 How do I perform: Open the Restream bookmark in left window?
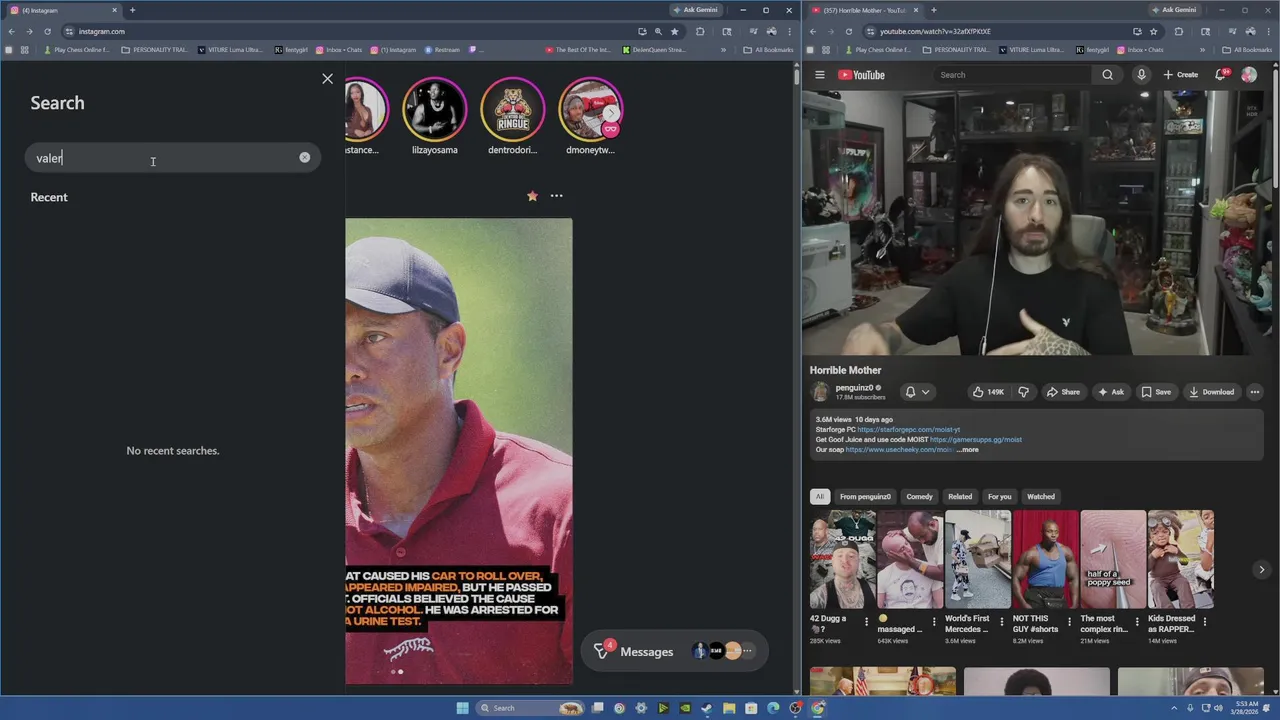pos(442,49)
